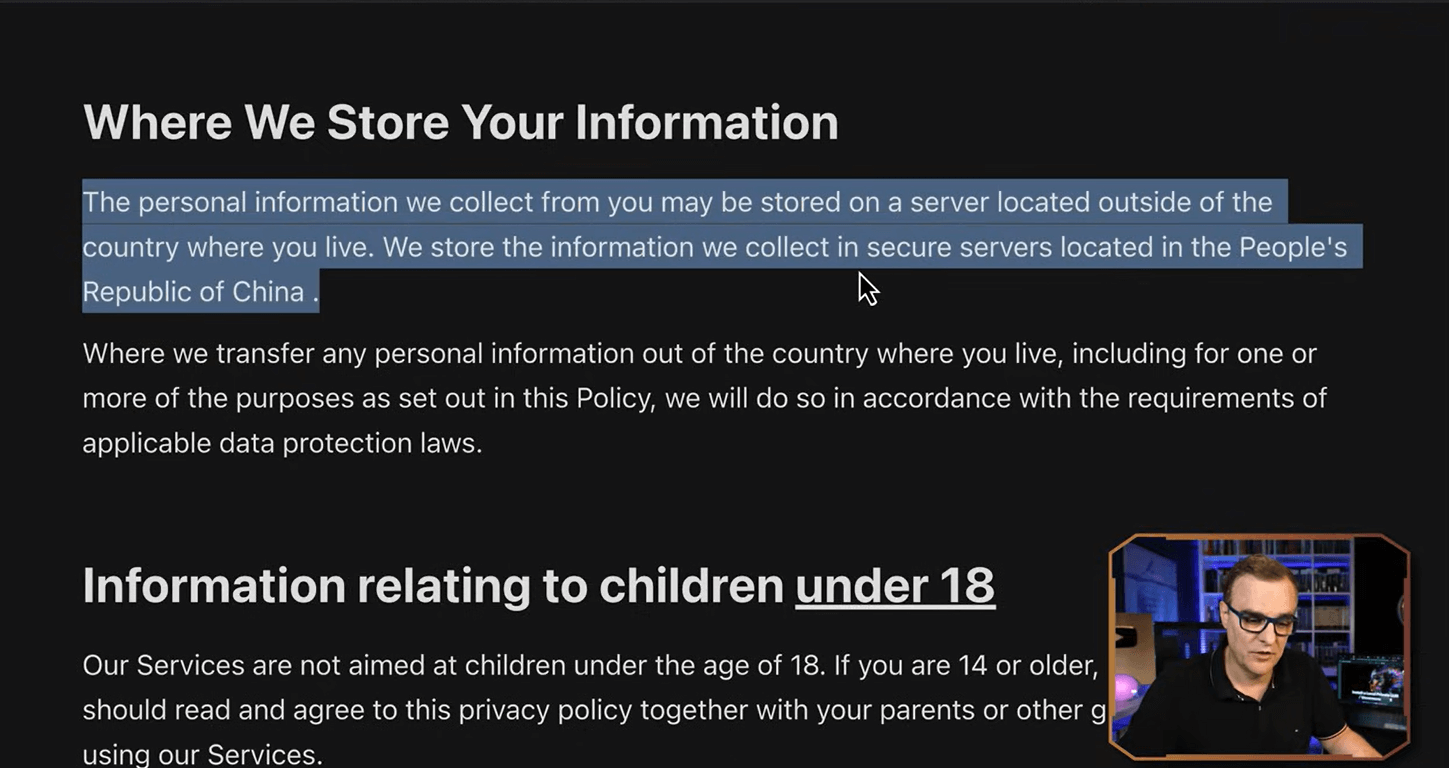
Task: Click the word "Policy" in the transfer paragraph
Action: point(614,398)
